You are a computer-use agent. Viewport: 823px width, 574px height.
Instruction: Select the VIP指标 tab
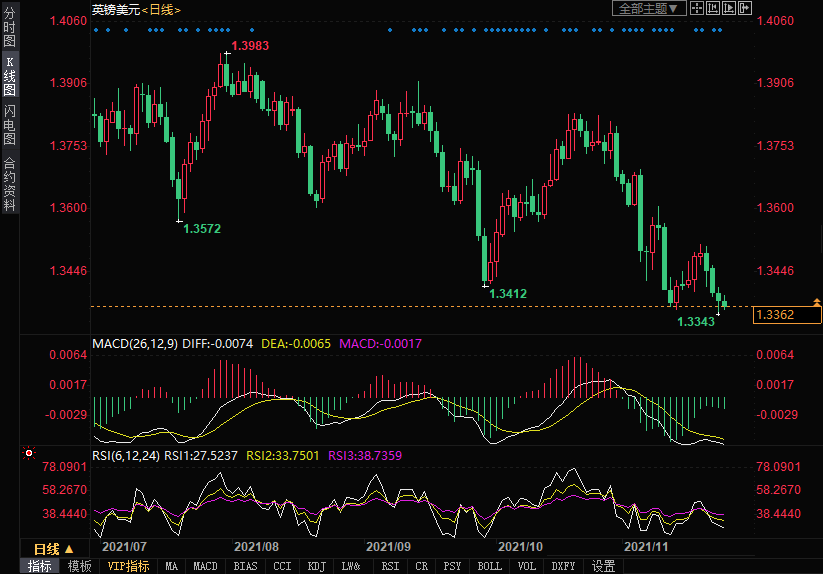point(128,566)
